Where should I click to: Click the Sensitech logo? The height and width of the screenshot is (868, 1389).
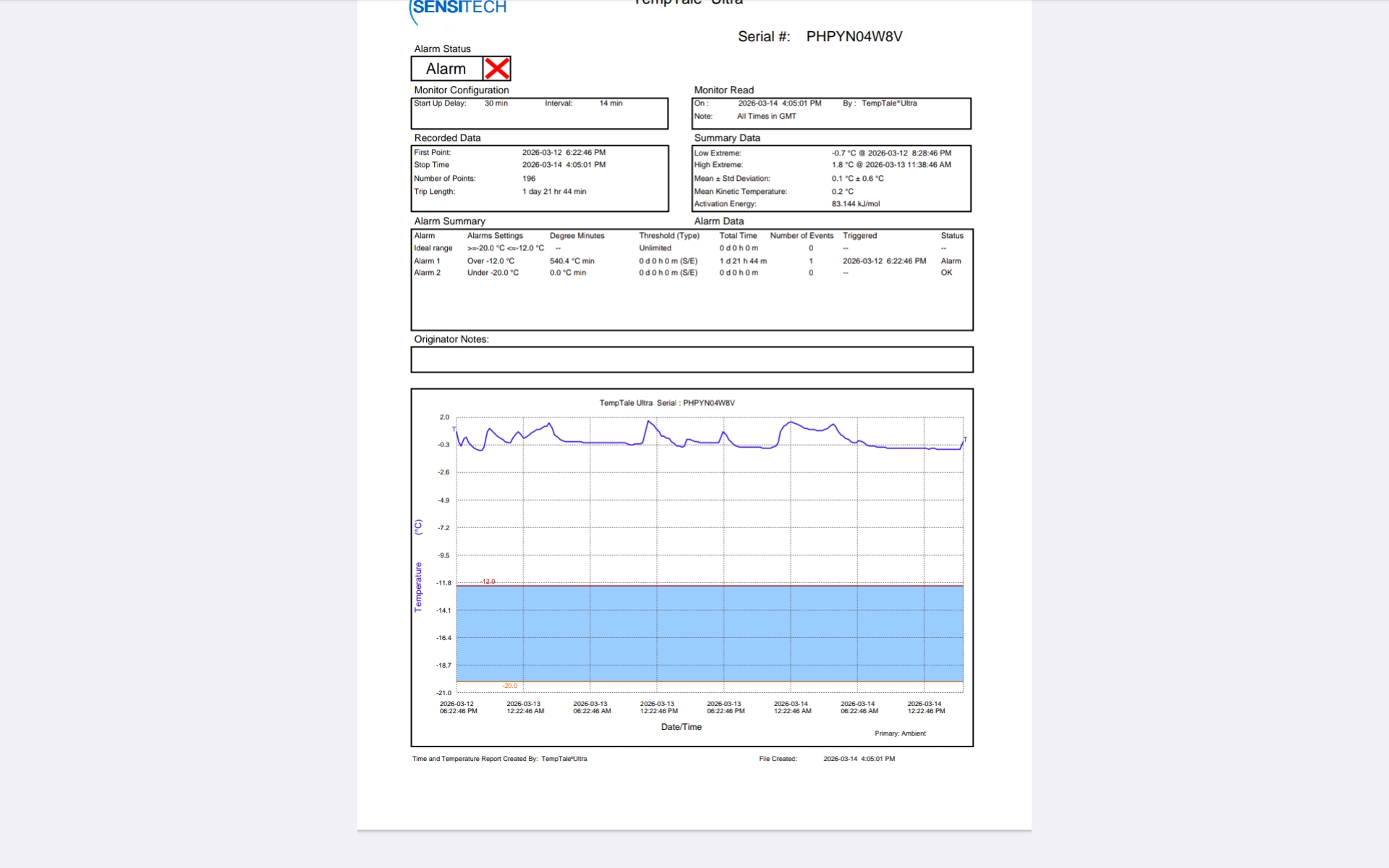(459, 9)
